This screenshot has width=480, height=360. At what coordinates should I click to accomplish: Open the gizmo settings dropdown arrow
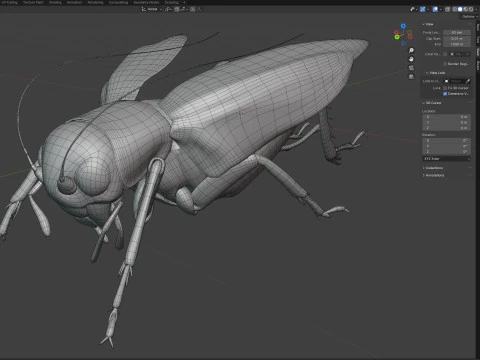tap(428, 9)
